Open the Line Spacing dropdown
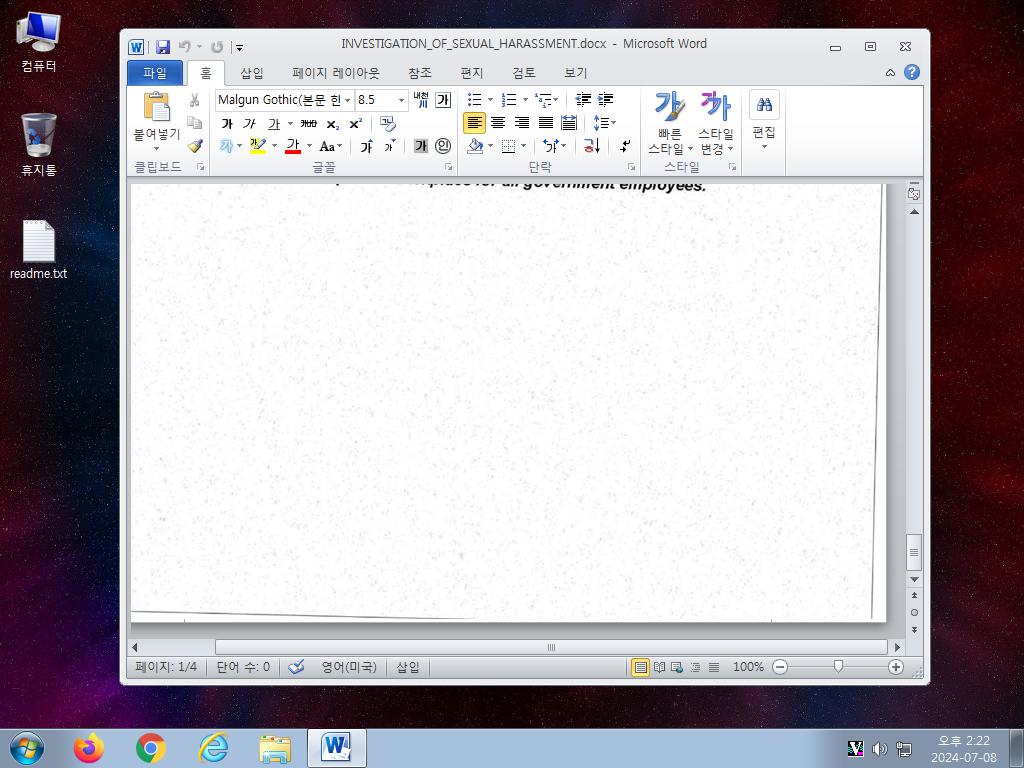The height and width of the screenshot is (768, 1024). 604,123
